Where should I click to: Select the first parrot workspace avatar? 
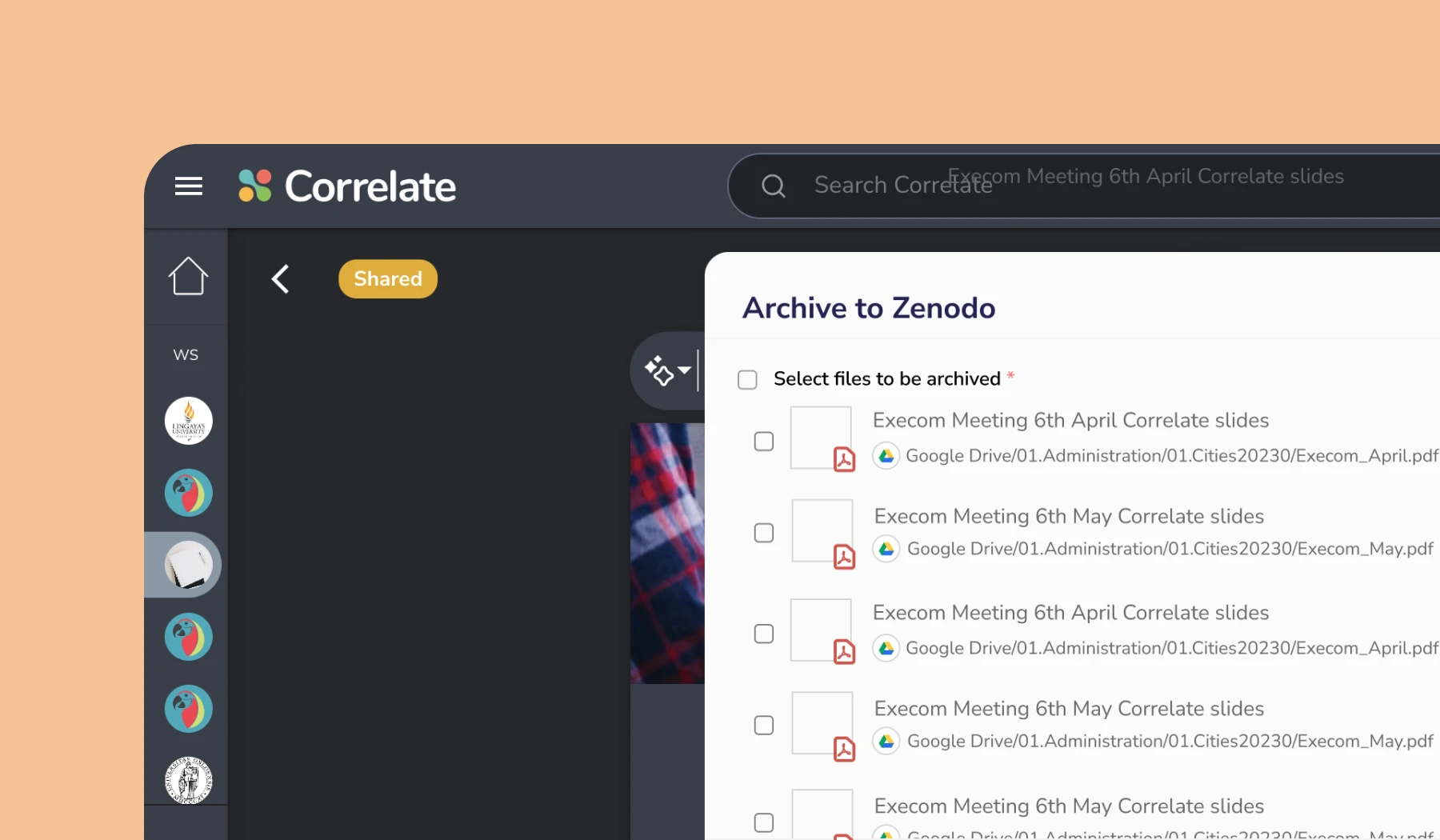click(x=189, y=493)
